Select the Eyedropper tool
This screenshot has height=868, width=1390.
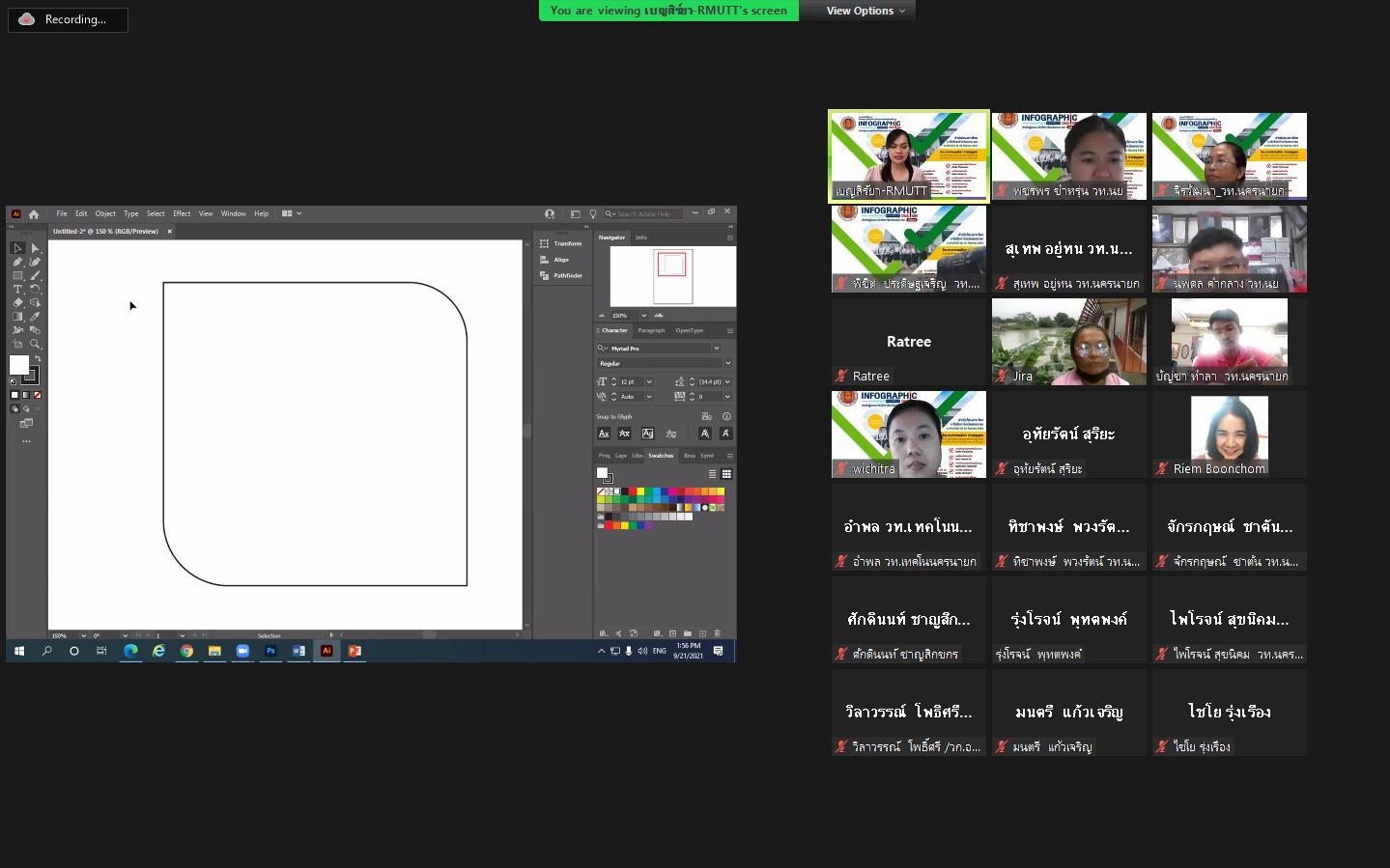[x=35, y=316]
